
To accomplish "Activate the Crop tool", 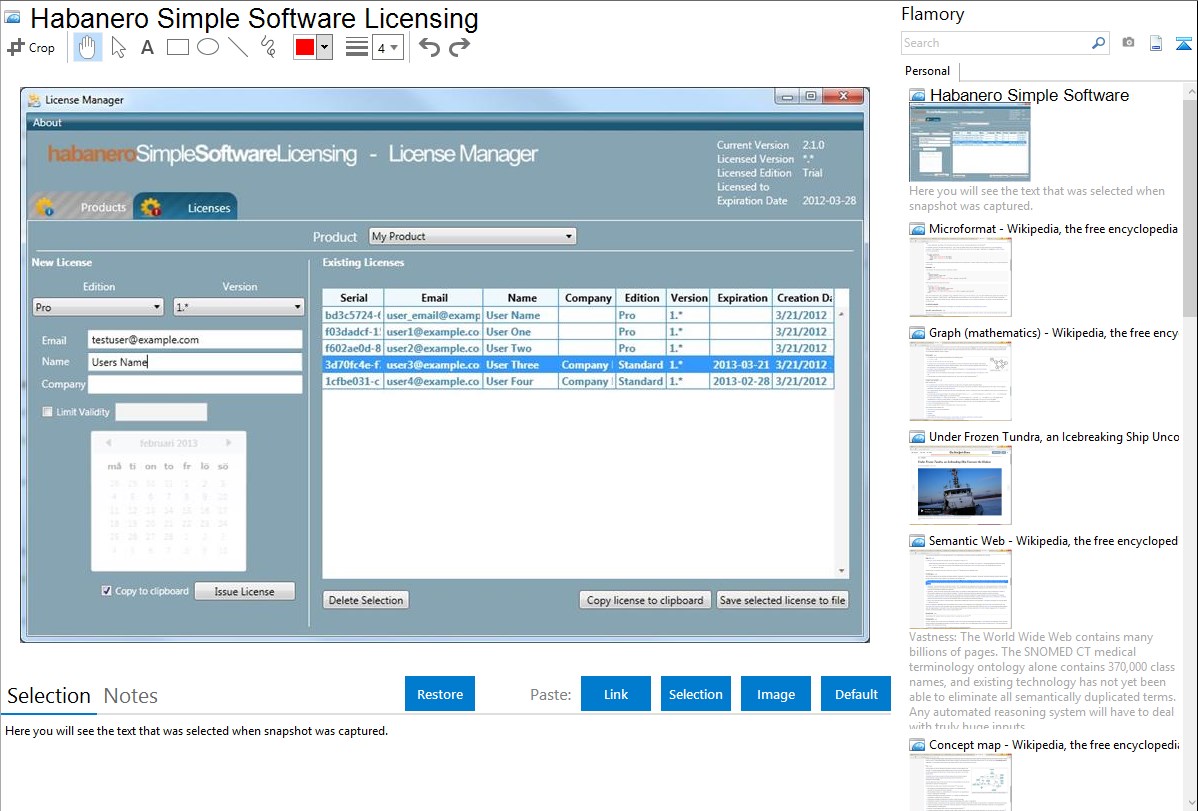I will pos(31,47).
